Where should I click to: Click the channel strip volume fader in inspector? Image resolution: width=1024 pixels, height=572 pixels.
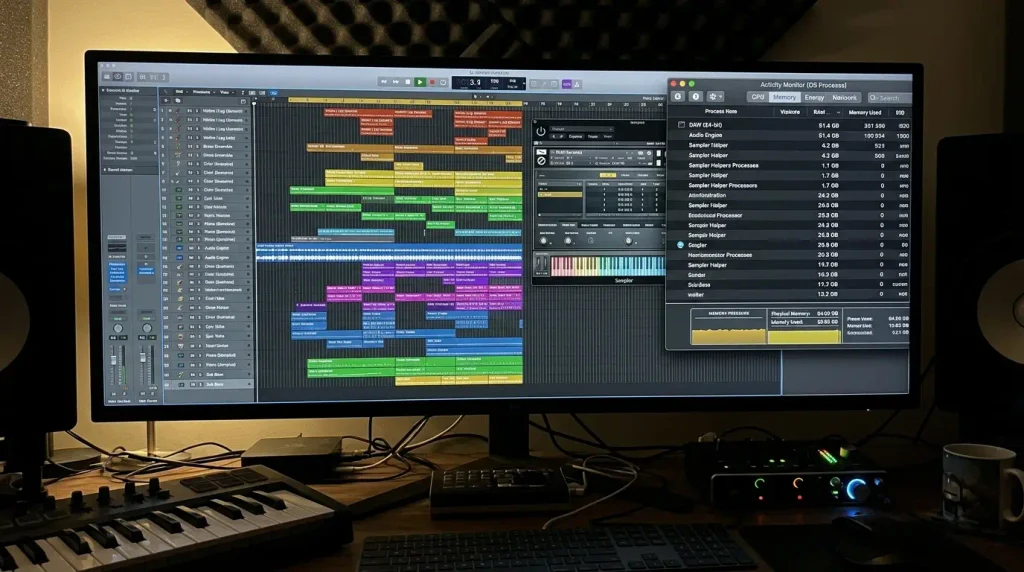(x=114, y=361)
